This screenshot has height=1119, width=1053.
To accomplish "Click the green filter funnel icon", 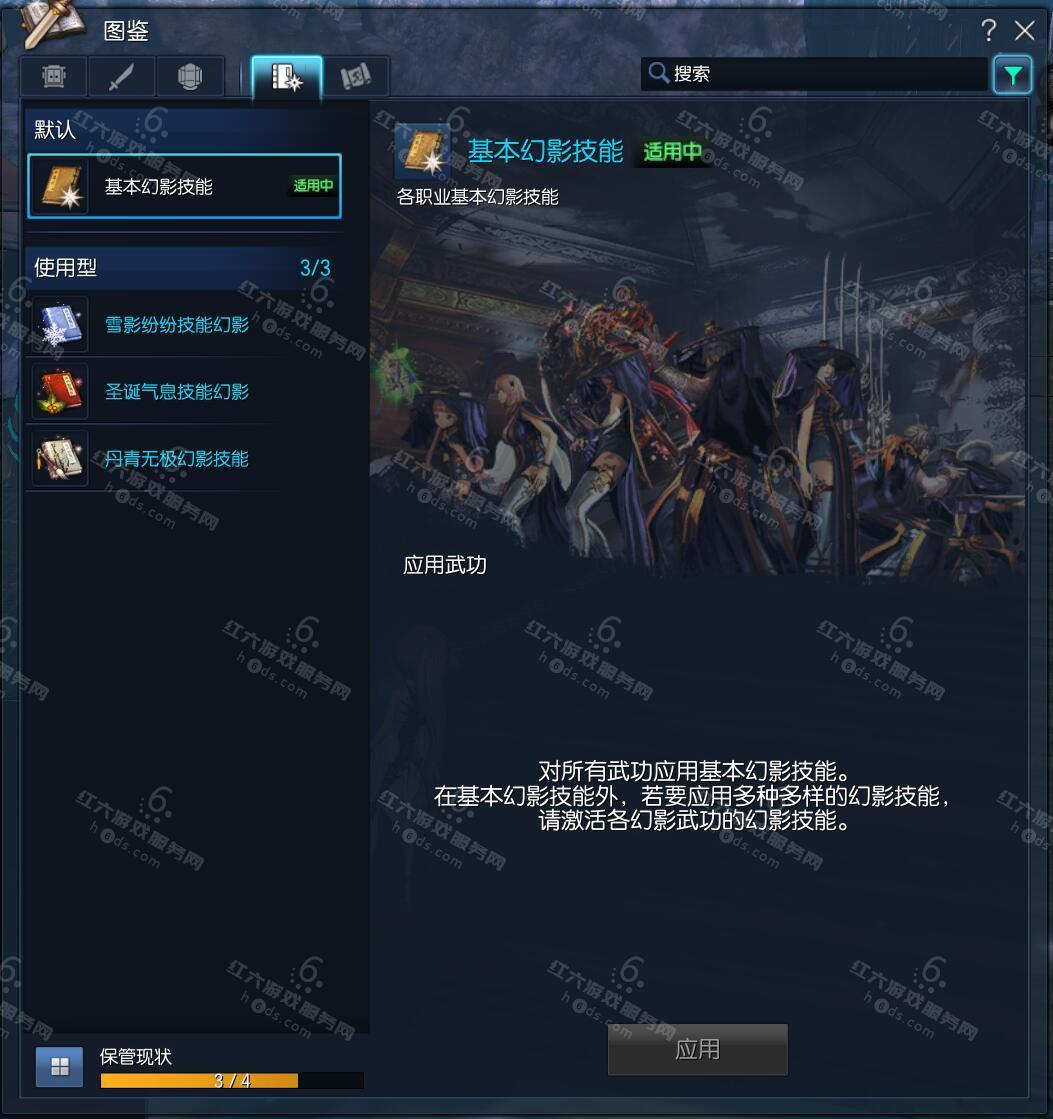I will tap(1012, 75).
